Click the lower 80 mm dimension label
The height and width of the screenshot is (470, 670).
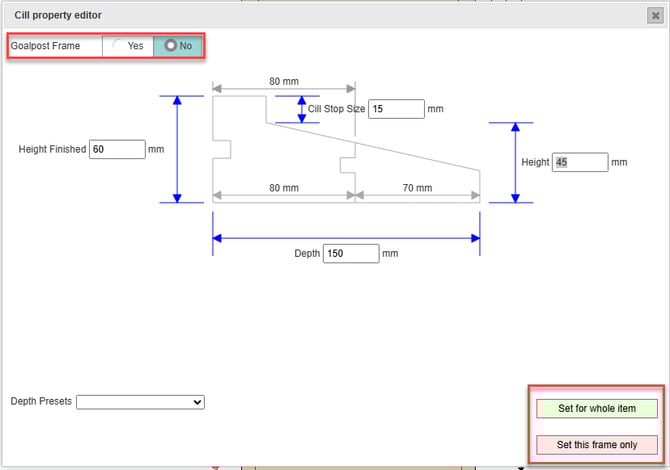[x=284, y=188]
